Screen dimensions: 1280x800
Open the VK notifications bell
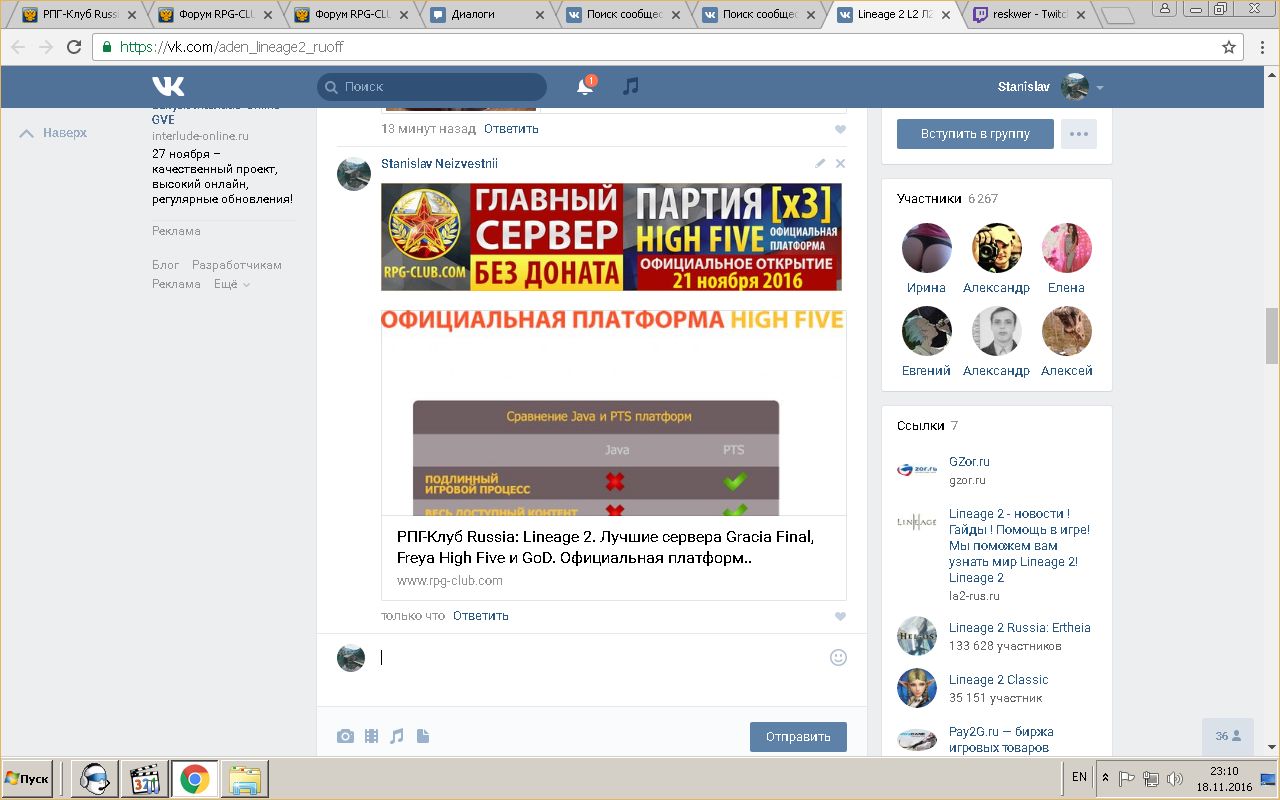585,87
